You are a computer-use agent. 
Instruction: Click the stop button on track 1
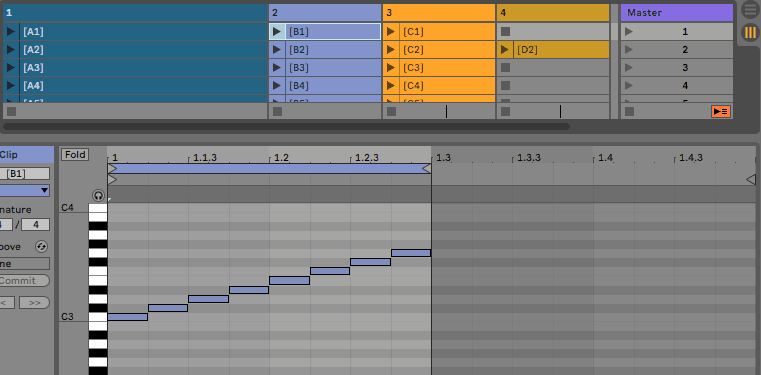(x=11, y=112)
